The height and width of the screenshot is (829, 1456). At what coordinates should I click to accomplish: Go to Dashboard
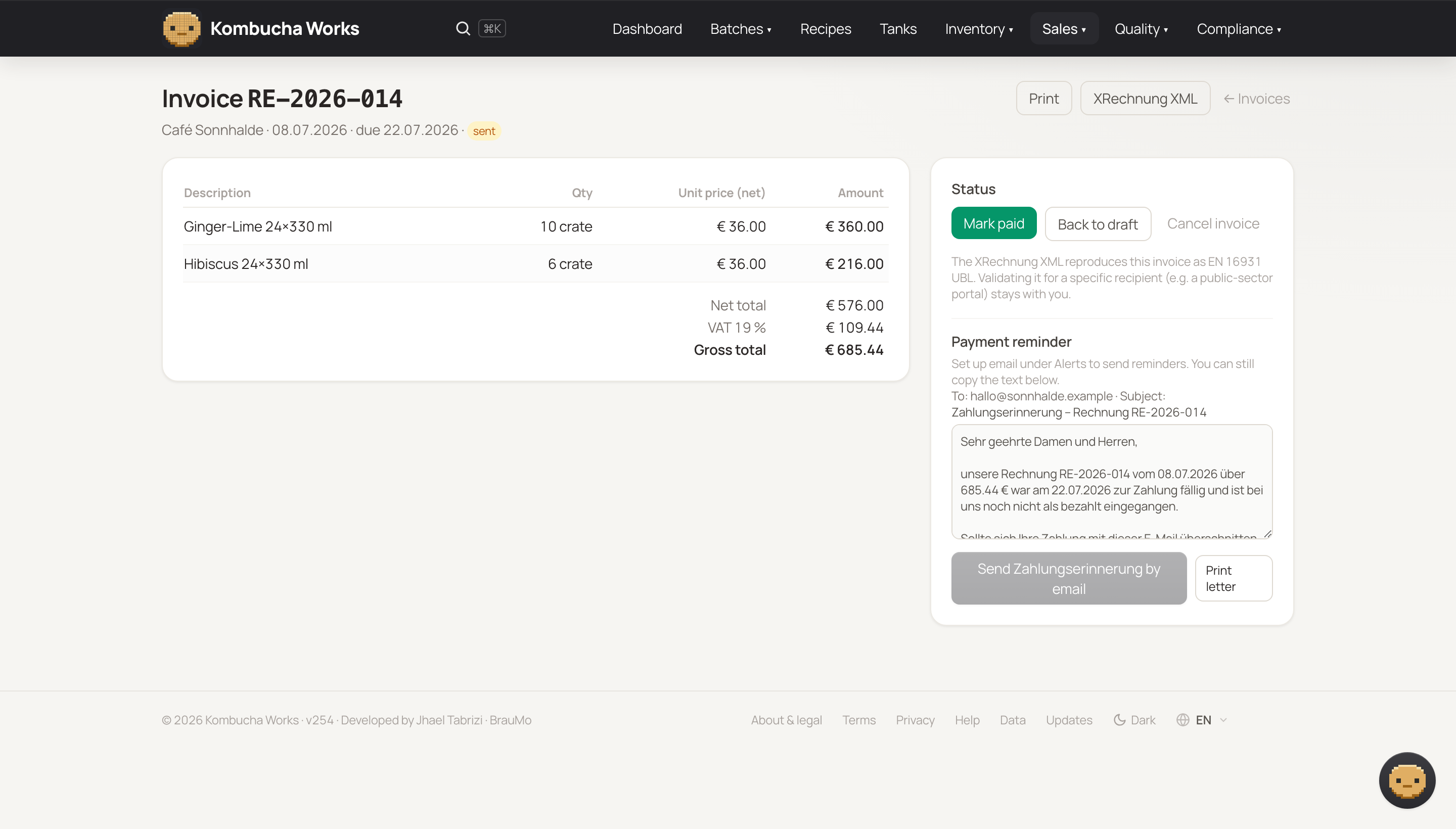click(647, 28)
